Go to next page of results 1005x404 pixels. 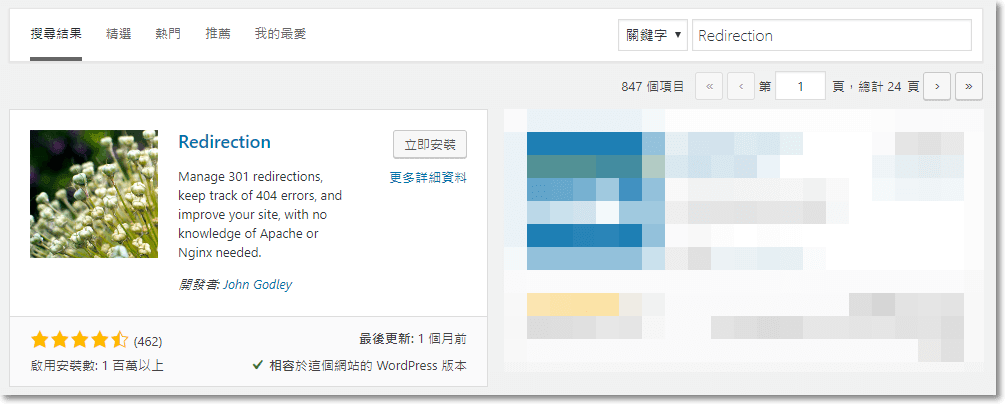coord(937,86)
